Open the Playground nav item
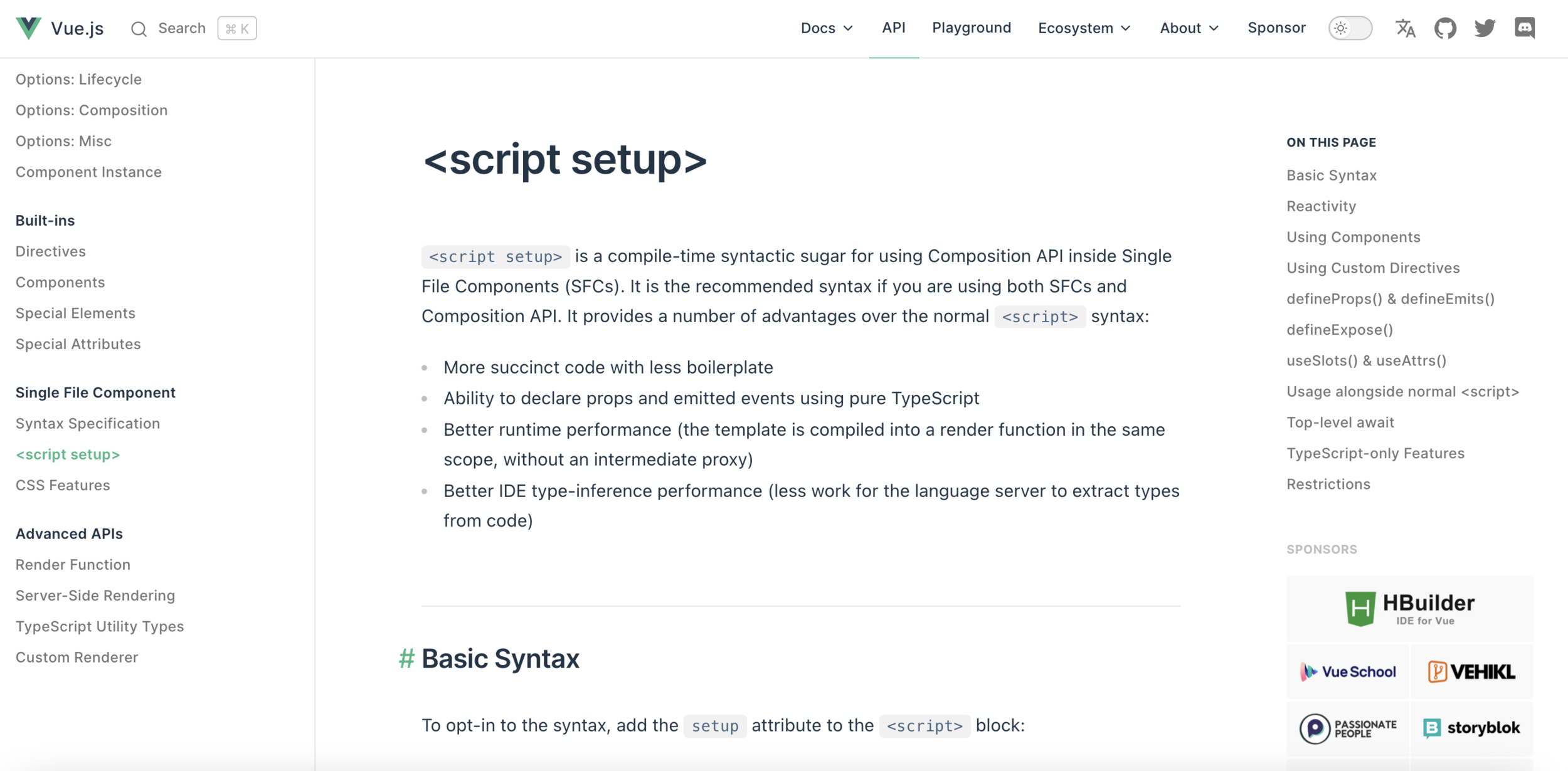This screenshot has width=1568, height=771. click(972, 28)
